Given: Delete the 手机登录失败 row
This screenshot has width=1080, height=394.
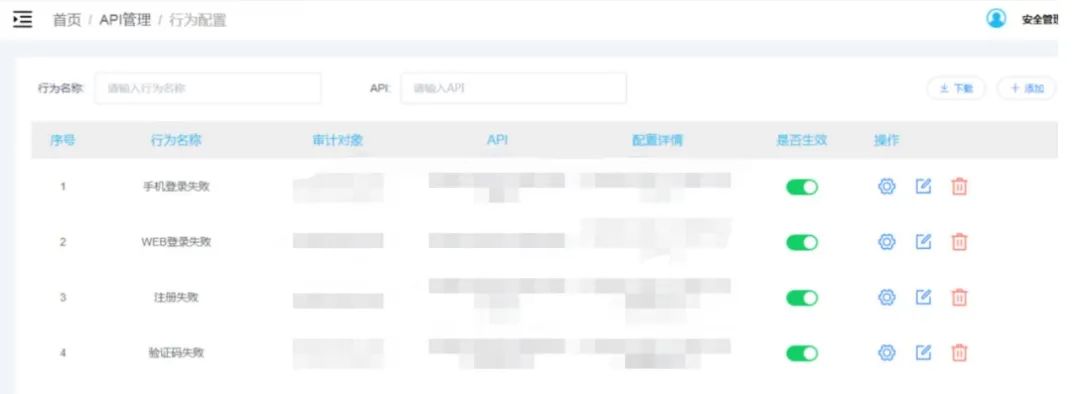Looking at the screenshot, I should pos(959,186).
